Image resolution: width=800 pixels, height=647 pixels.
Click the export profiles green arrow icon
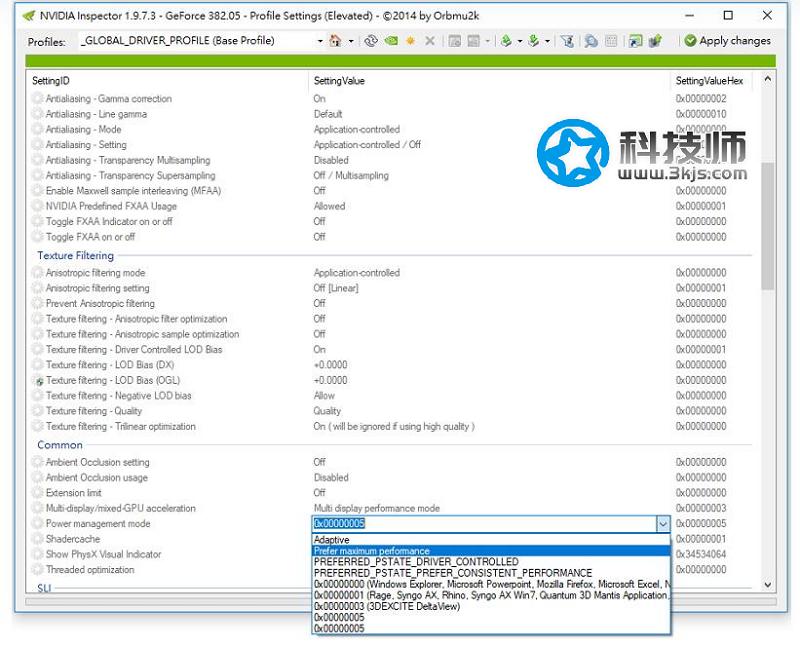(506, 41)
